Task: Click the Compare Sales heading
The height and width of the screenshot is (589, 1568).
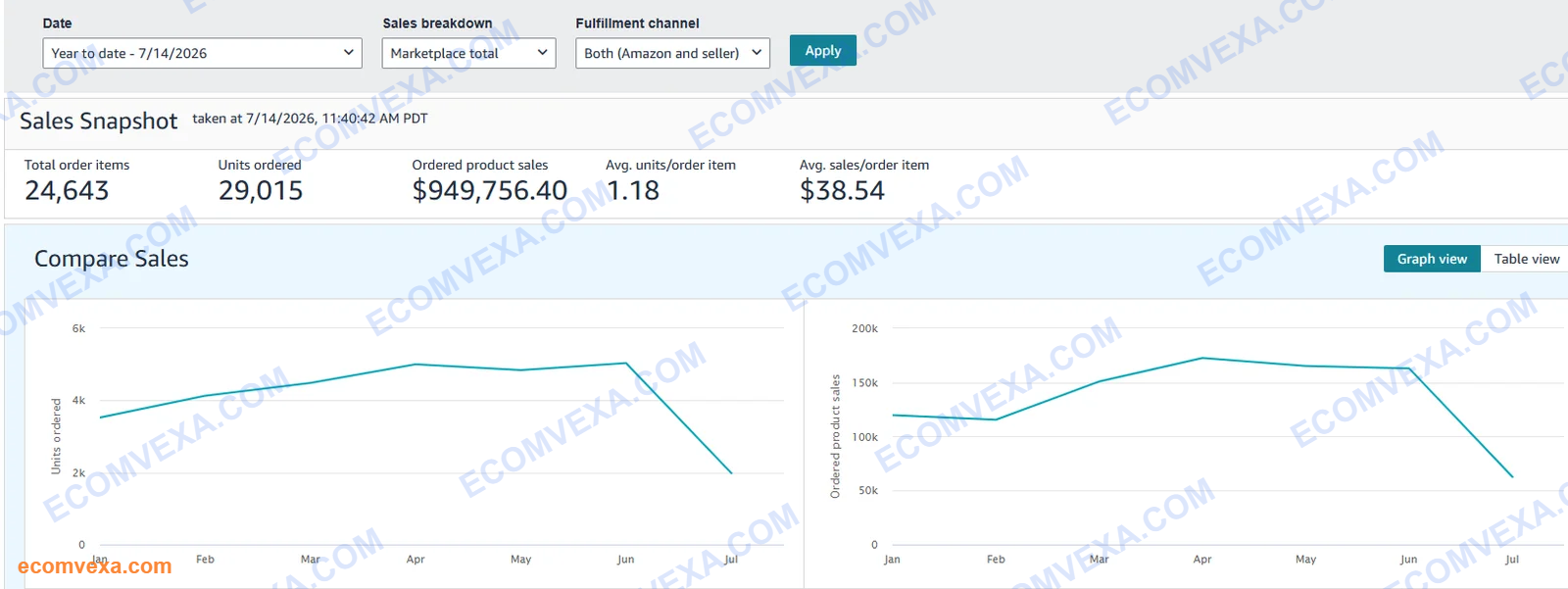Action: pos(112,259)
